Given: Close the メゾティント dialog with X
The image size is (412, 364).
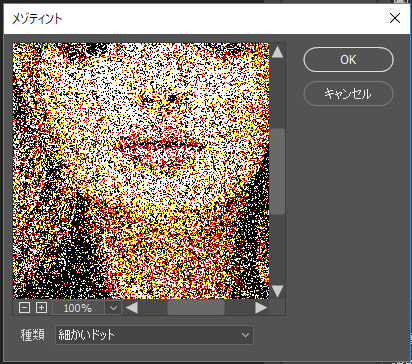Looking at the screenshot, I should click(x=395, y=18).
